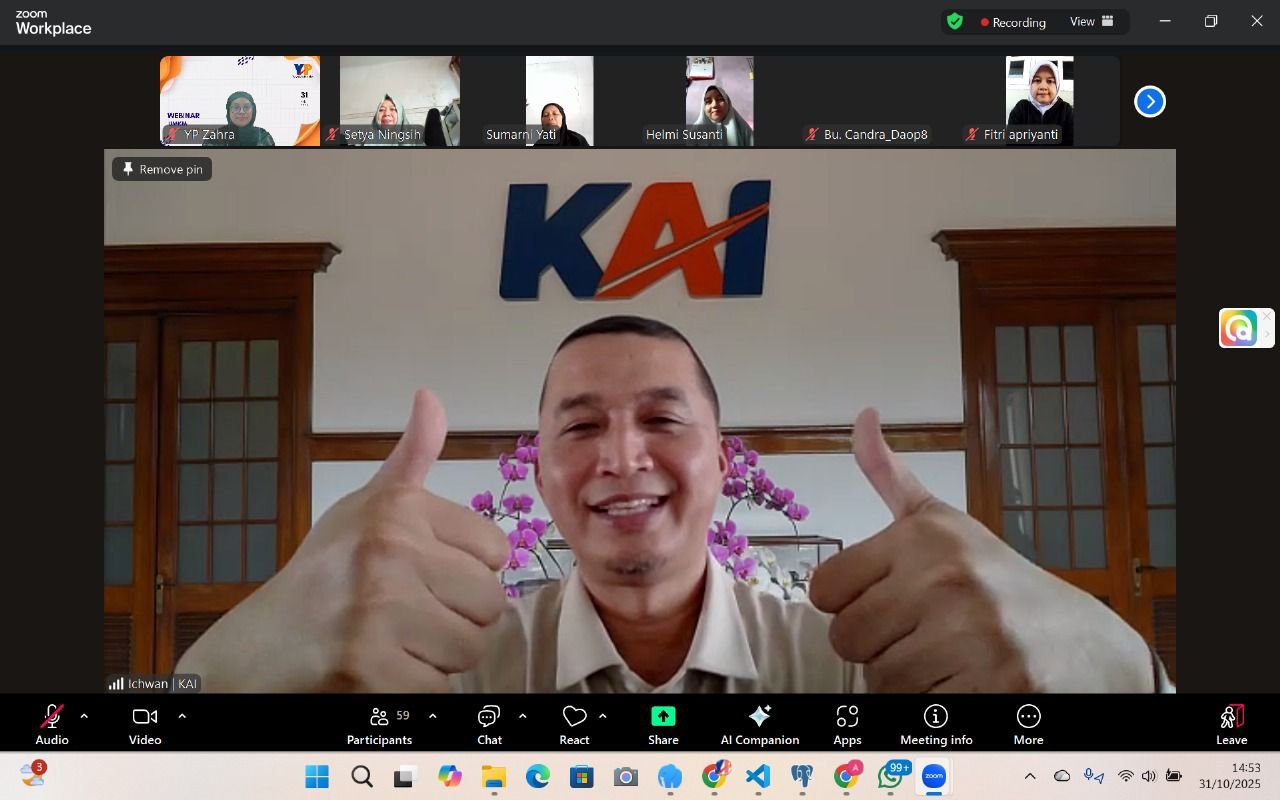Open the floating side widget icon
This screenshot has width=1280, height=800.
[x=1240, y=328]
